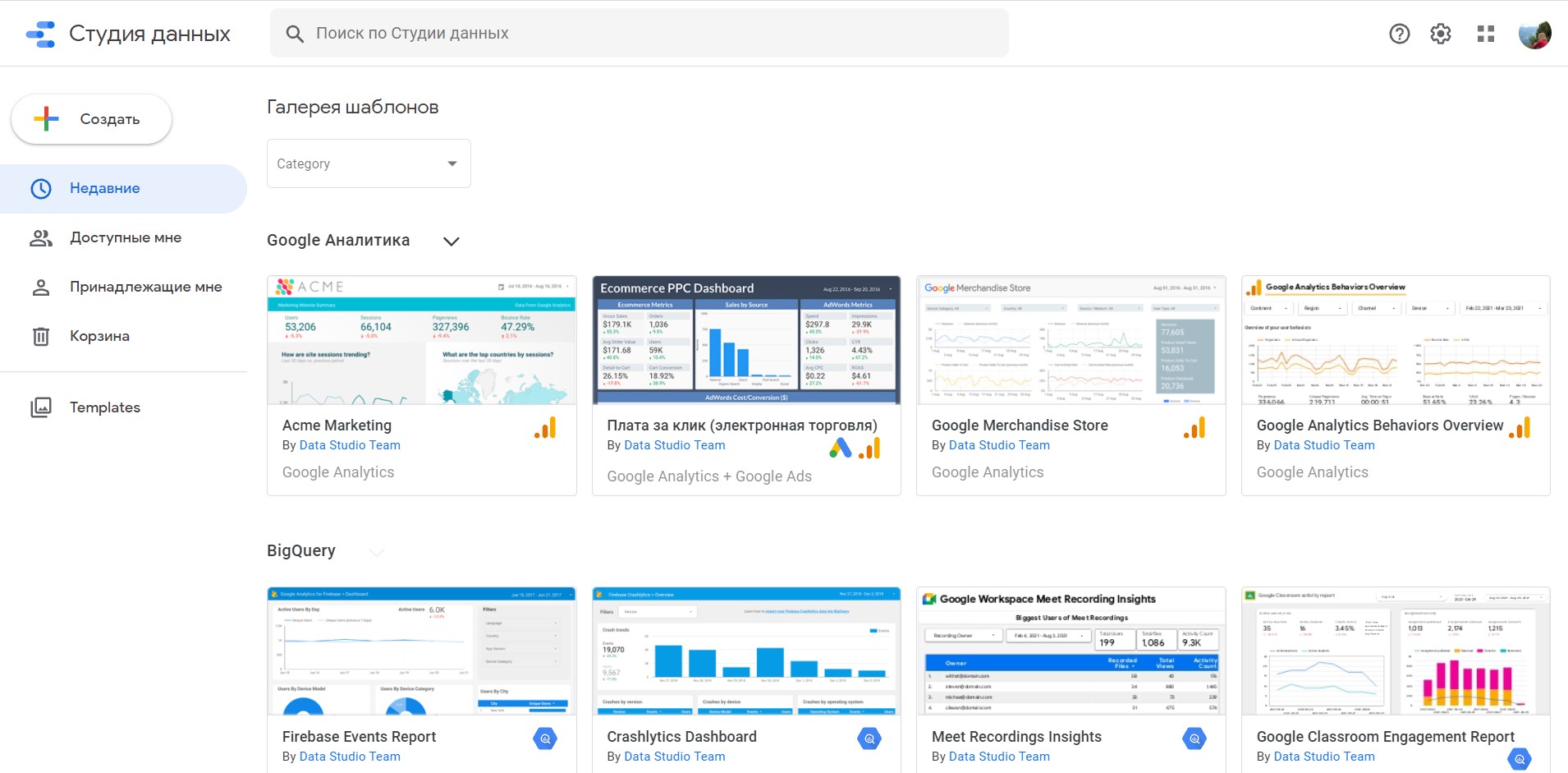Open Корзина in the sidebar
Screen dimensions: 1568x773
pos(123,337)
